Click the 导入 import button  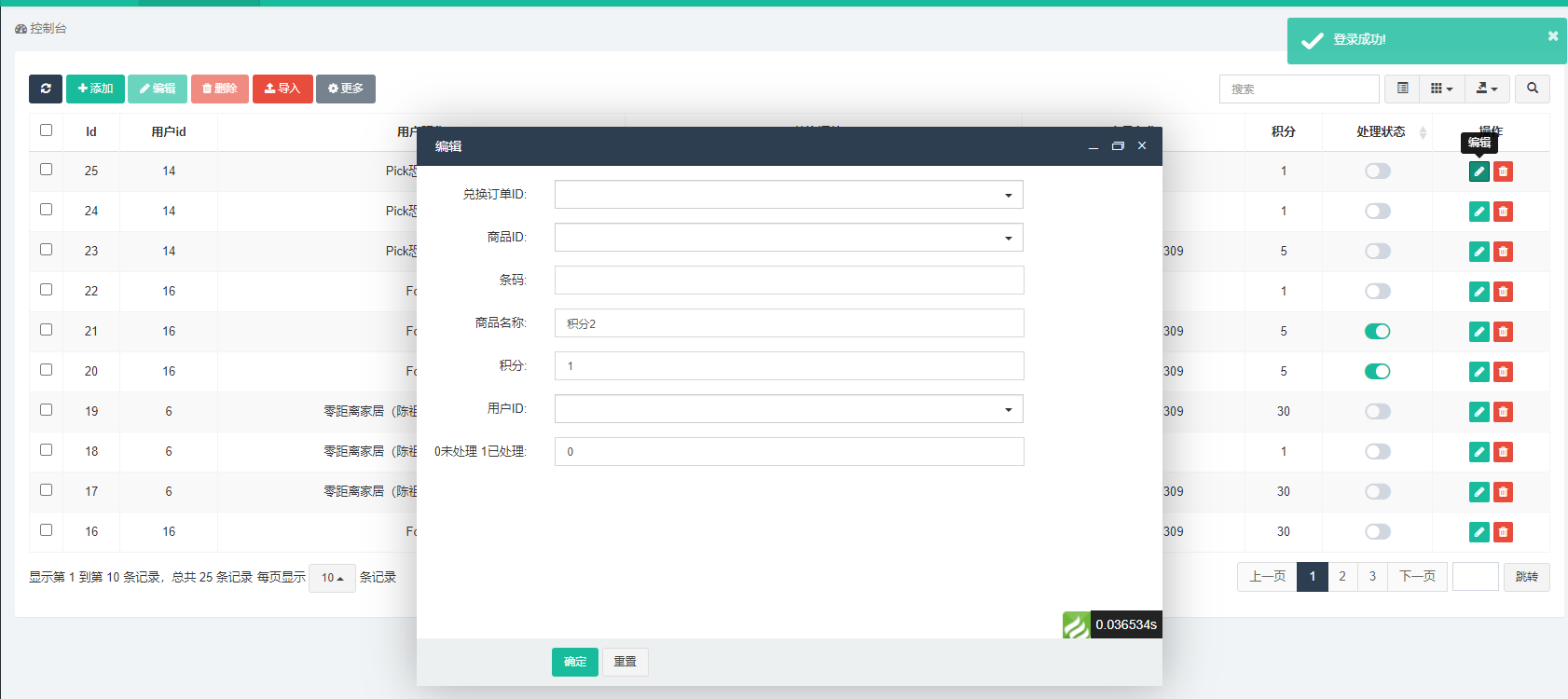click(282, 89)
